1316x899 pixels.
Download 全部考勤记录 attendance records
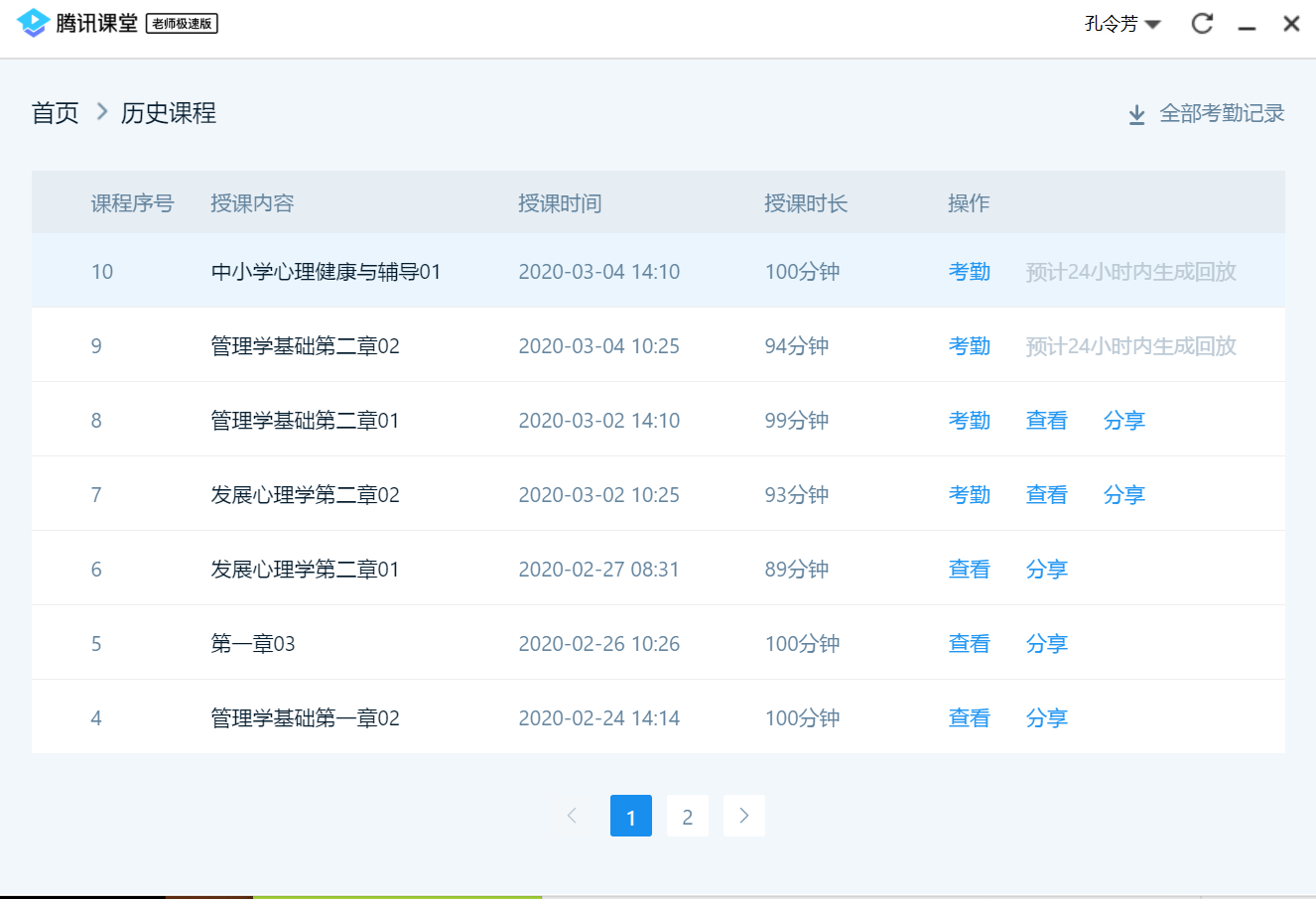click(x=1222, y=114)
